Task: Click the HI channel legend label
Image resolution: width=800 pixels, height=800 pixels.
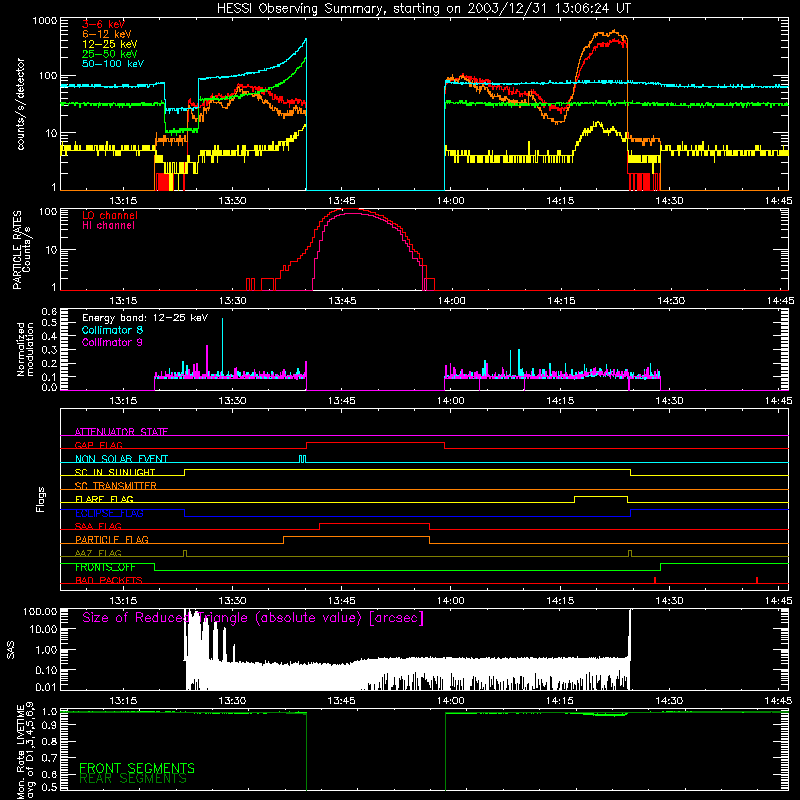Action: (x=108, y=225)
